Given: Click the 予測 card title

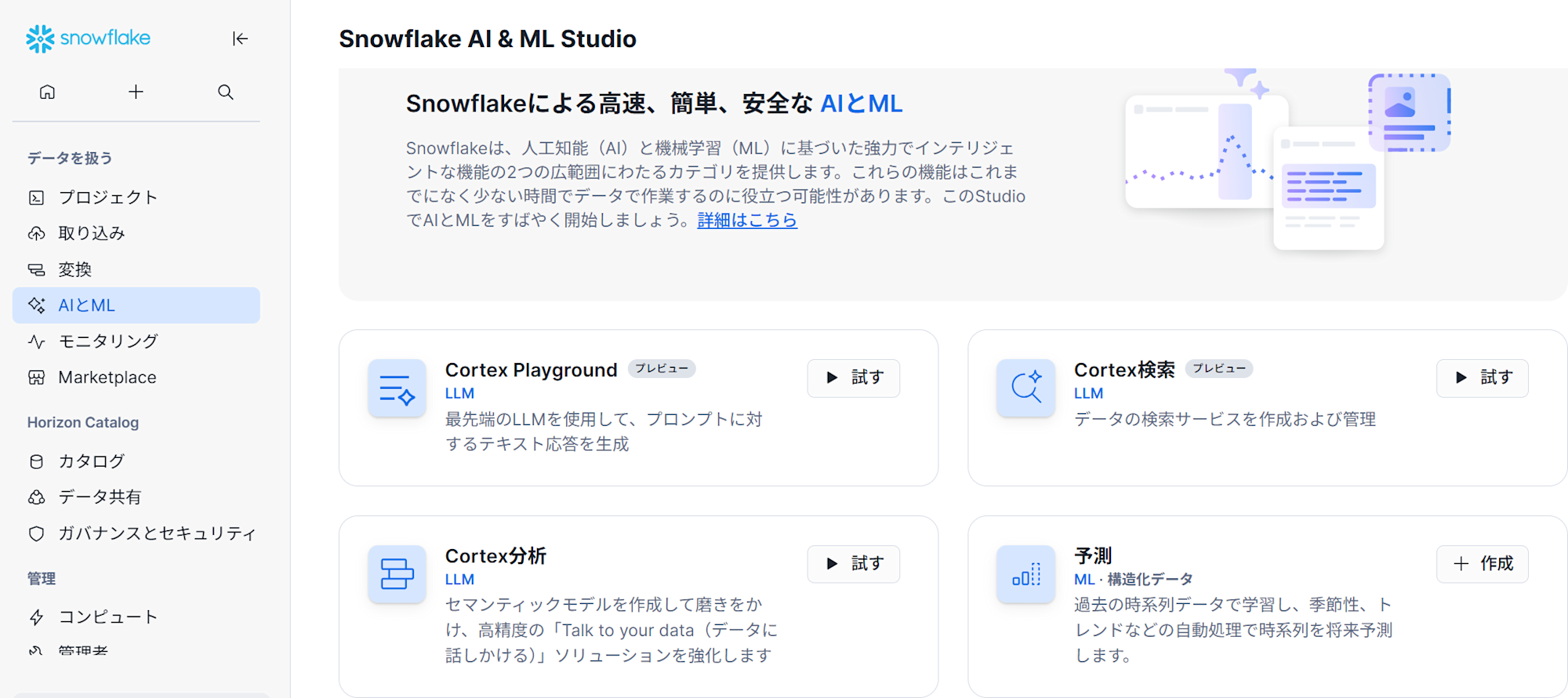Looking at the screenshot, I should [1093, 556].
